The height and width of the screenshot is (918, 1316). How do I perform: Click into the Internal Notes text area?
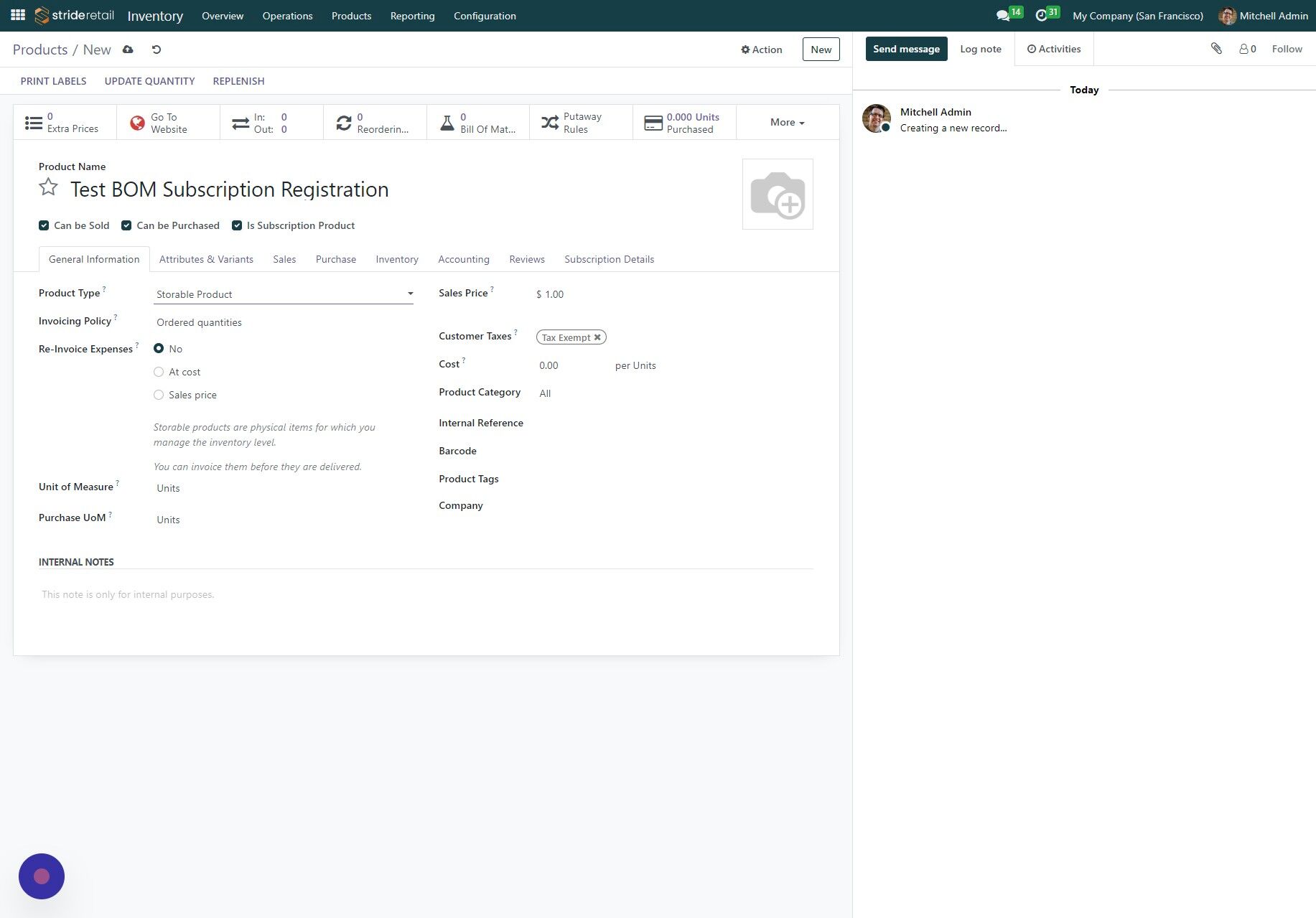coord(426,594)
